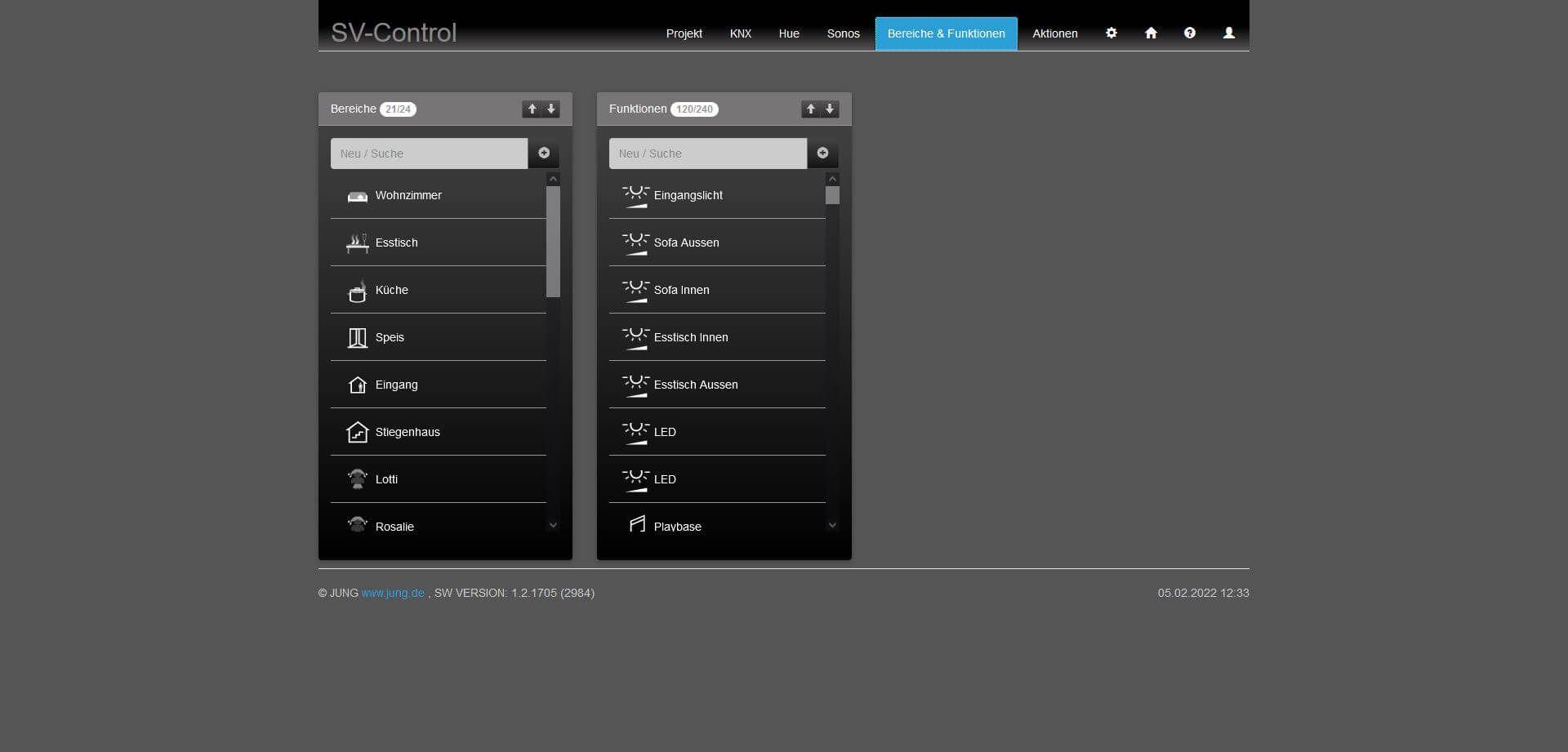Open the help question mark icon
Viewport: 1568px width, 752px height.
coord(1189,33)
